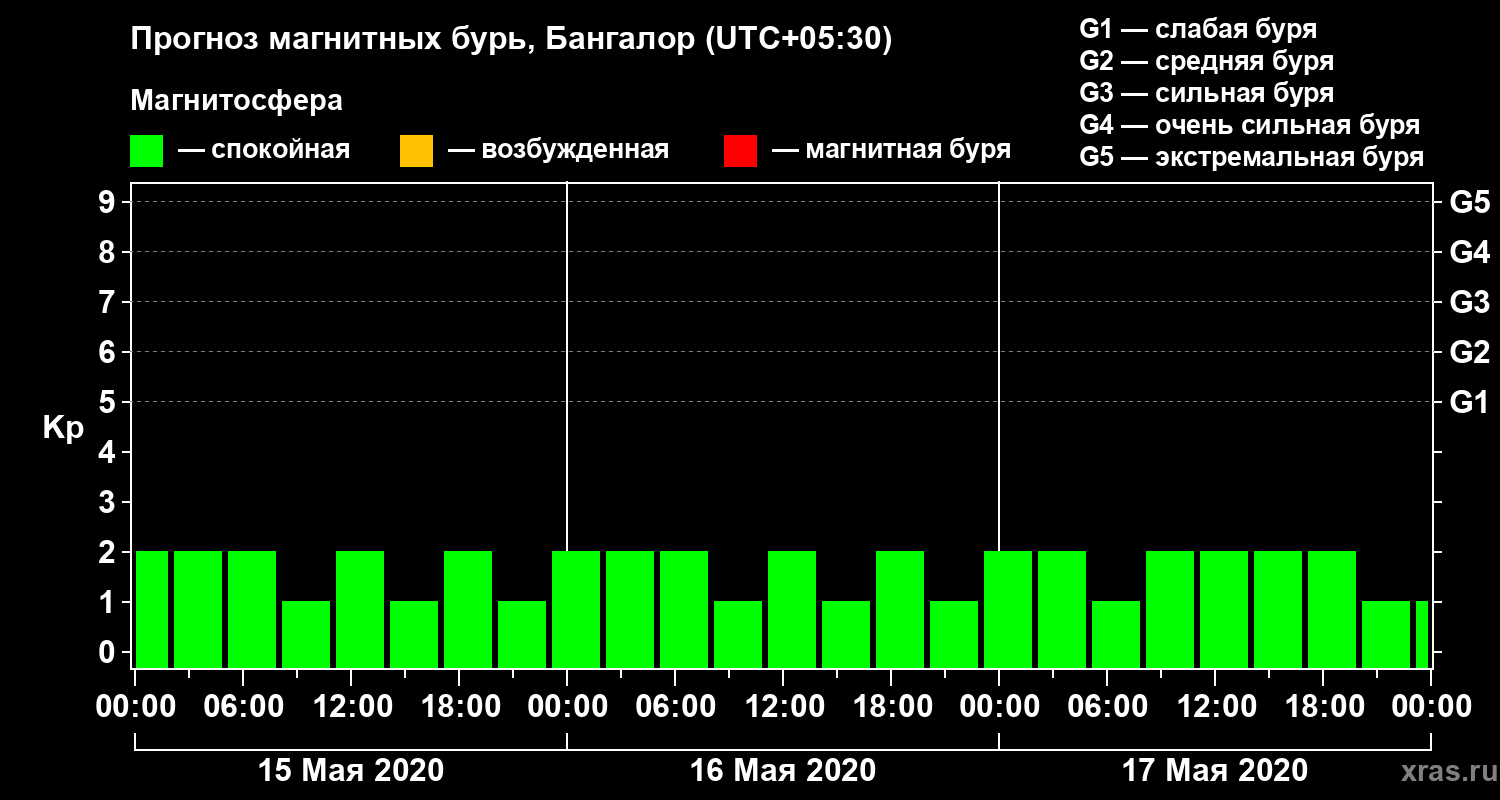
Task: Click the Kp 2 bar over 16 Мая's 18:00 tick
Action: 900,609
